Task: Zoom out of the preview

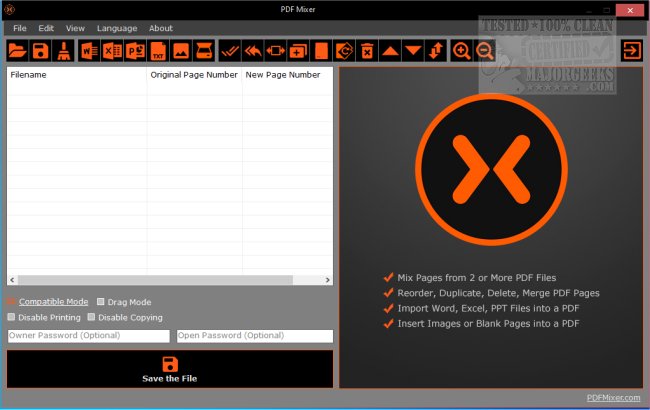Action: (484, 51)
